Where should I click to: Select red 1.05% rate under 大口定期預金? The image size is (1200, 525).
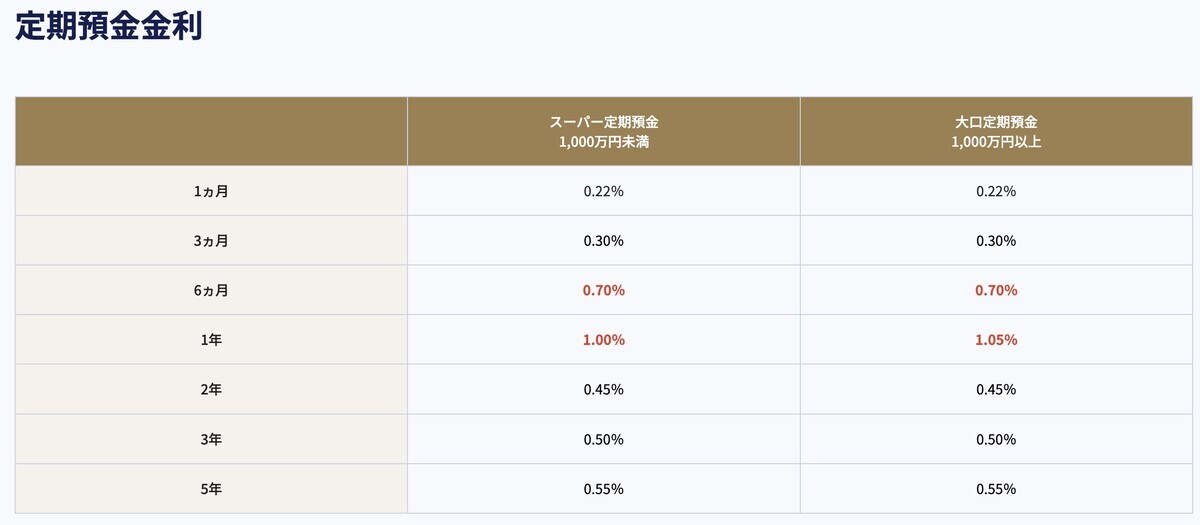coord(996,340)
